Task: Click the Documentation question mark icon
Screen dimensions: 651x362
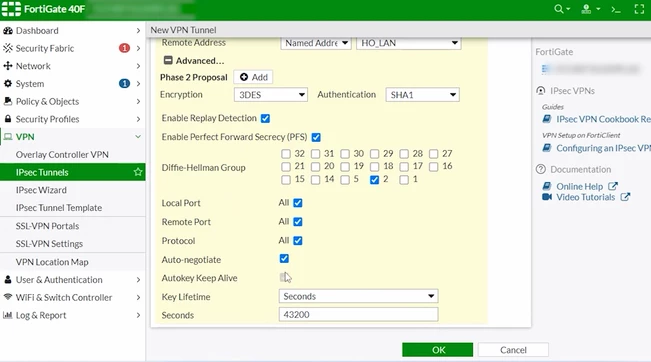Action: coord(541,169)
